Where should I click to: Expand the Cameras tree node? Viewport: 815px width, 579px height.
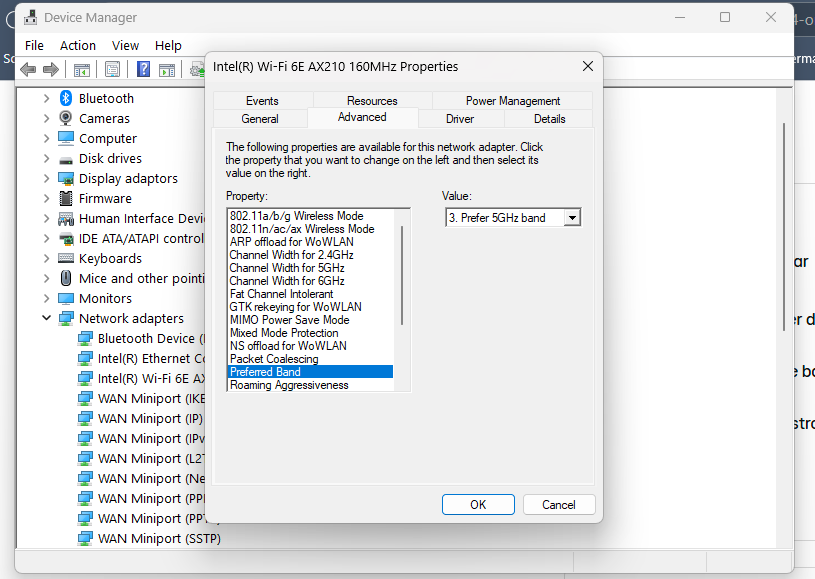pos(46,119)
